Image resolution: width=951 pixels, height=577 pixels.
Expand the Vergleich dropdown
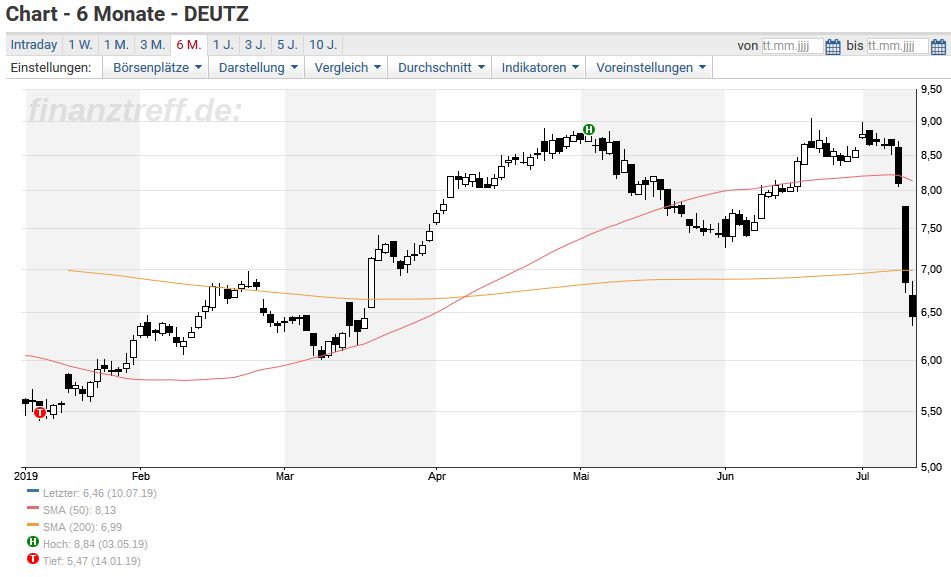pyautogui.click(x=347, y=67)
